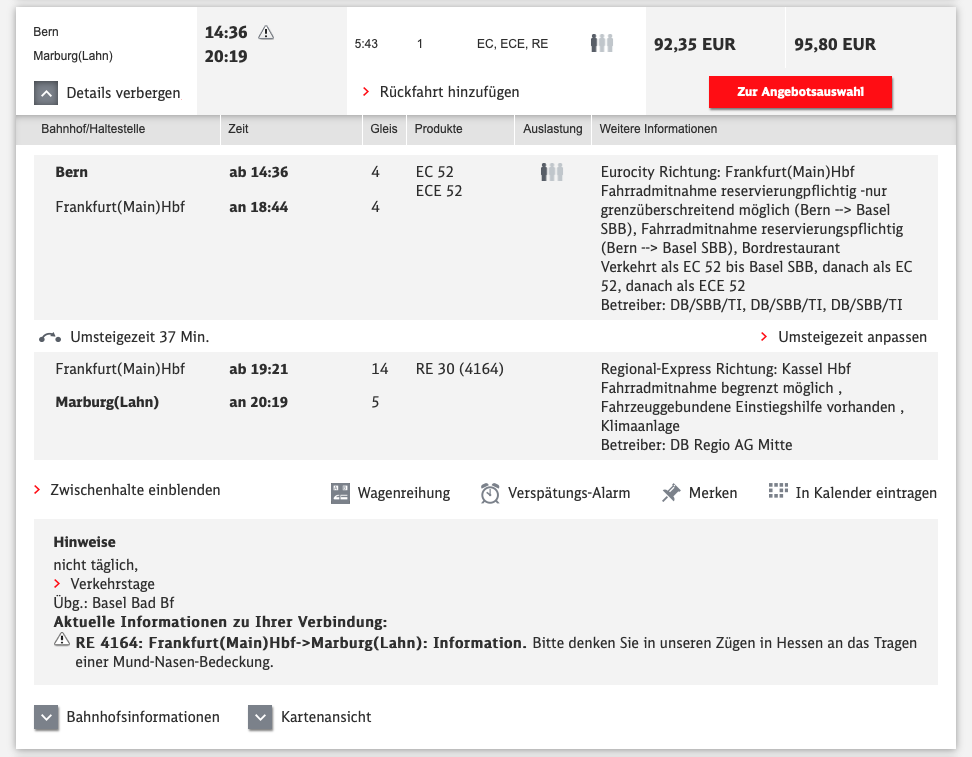Screen dimensions: 972x757
Task: Click the occupancy people icon in summary row
Action: click(601, 44)
